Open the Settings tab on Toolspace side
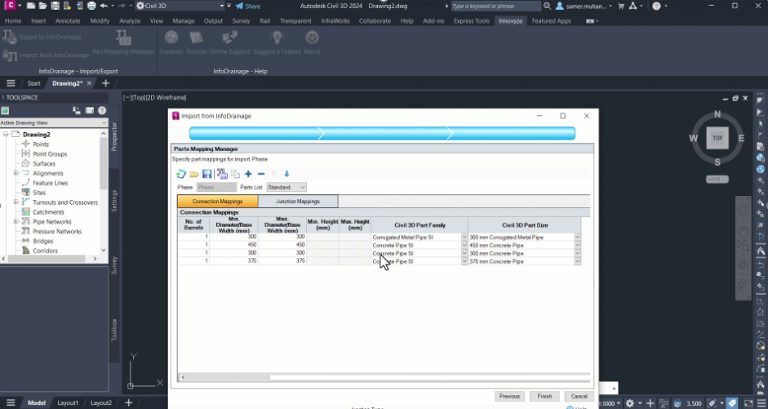 coord(114,200)
